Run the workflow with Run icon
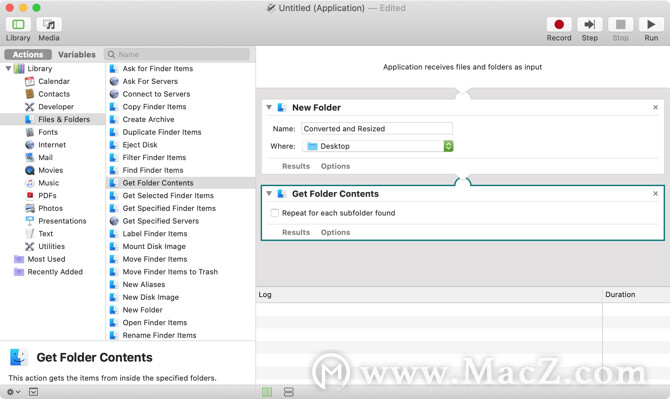This screenshot has height=399, width=670. 651,24
